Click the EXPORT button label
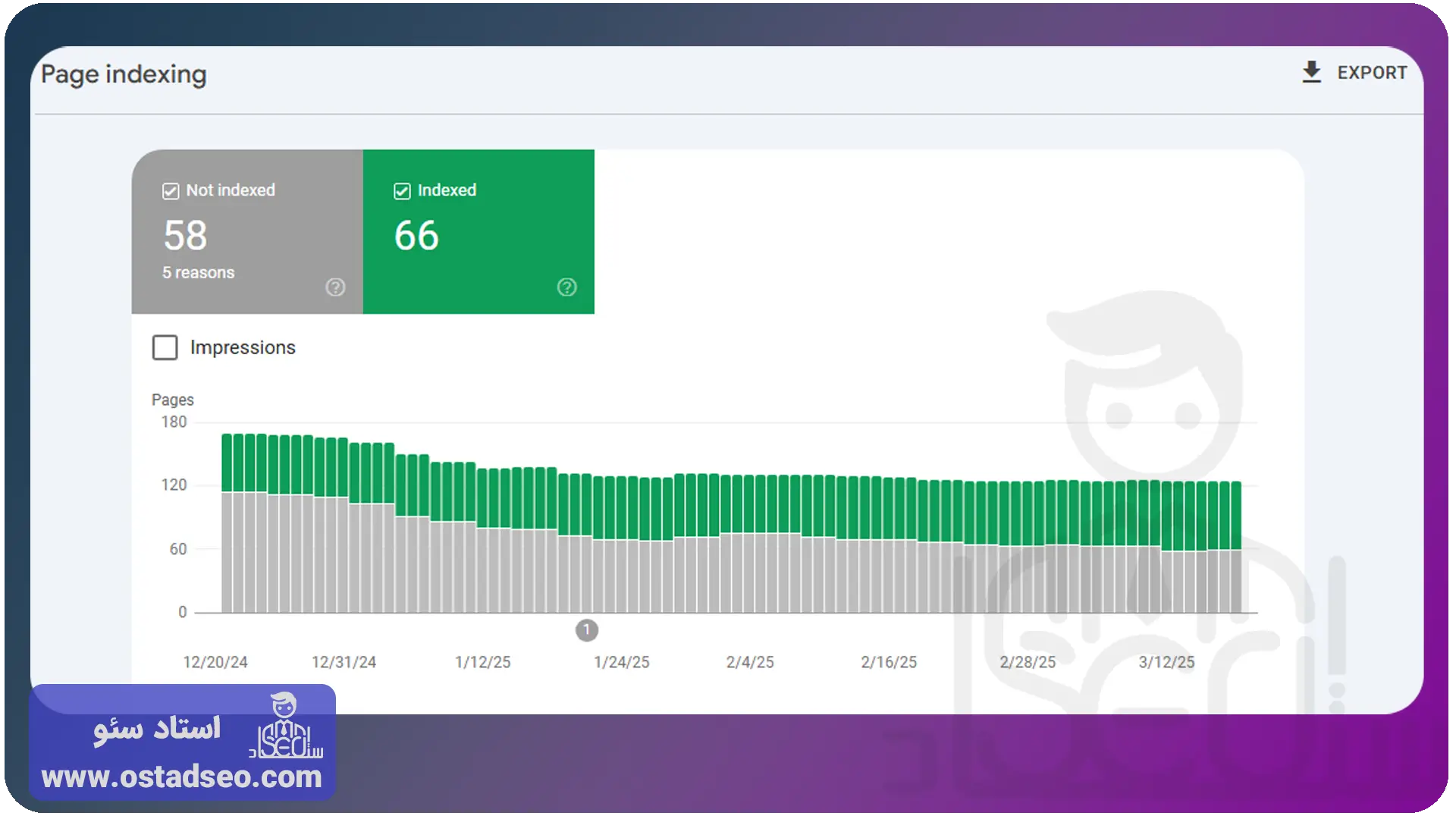 point(1372,73)
